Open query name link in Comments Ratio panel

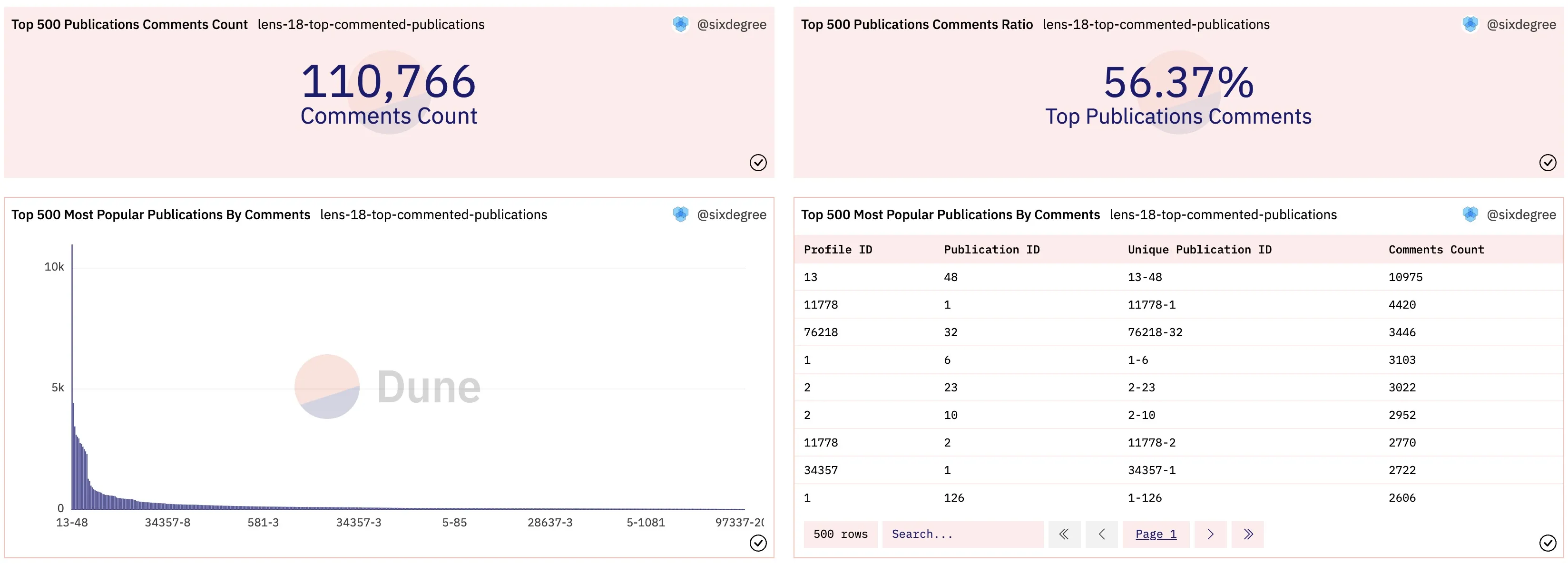[x=1156, y=24]
